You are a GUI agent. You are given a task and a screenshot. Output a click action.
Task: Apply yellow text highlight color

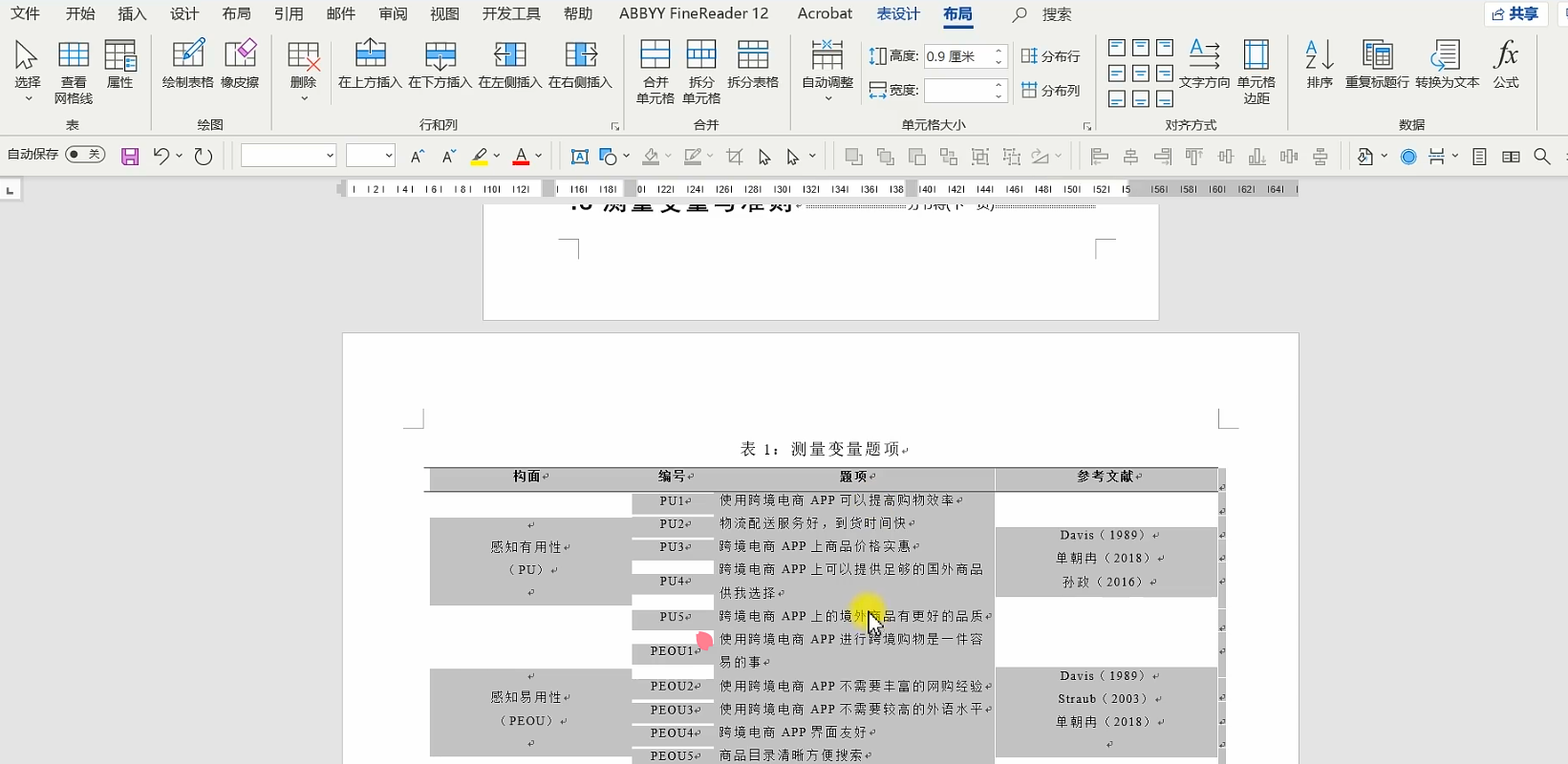pyautogui.click(x=480, y=157)
